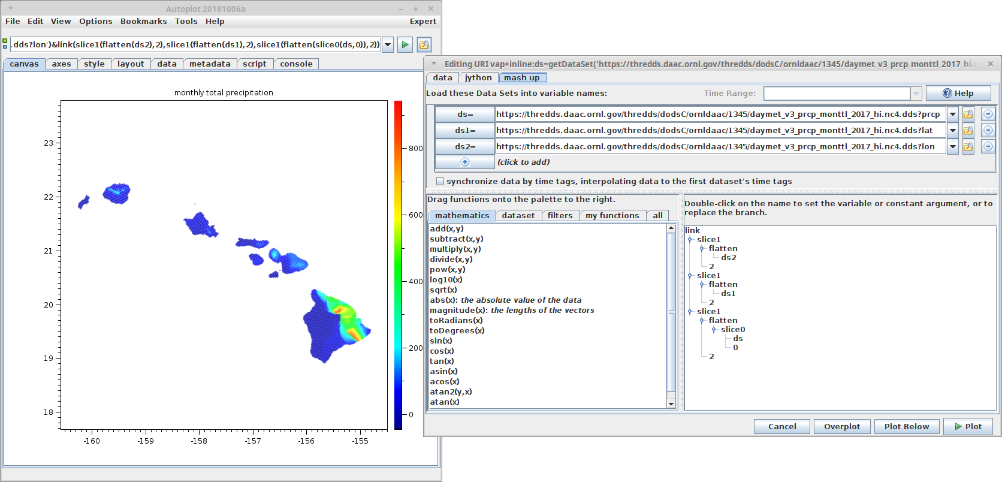Switch to the script tab

254,64
